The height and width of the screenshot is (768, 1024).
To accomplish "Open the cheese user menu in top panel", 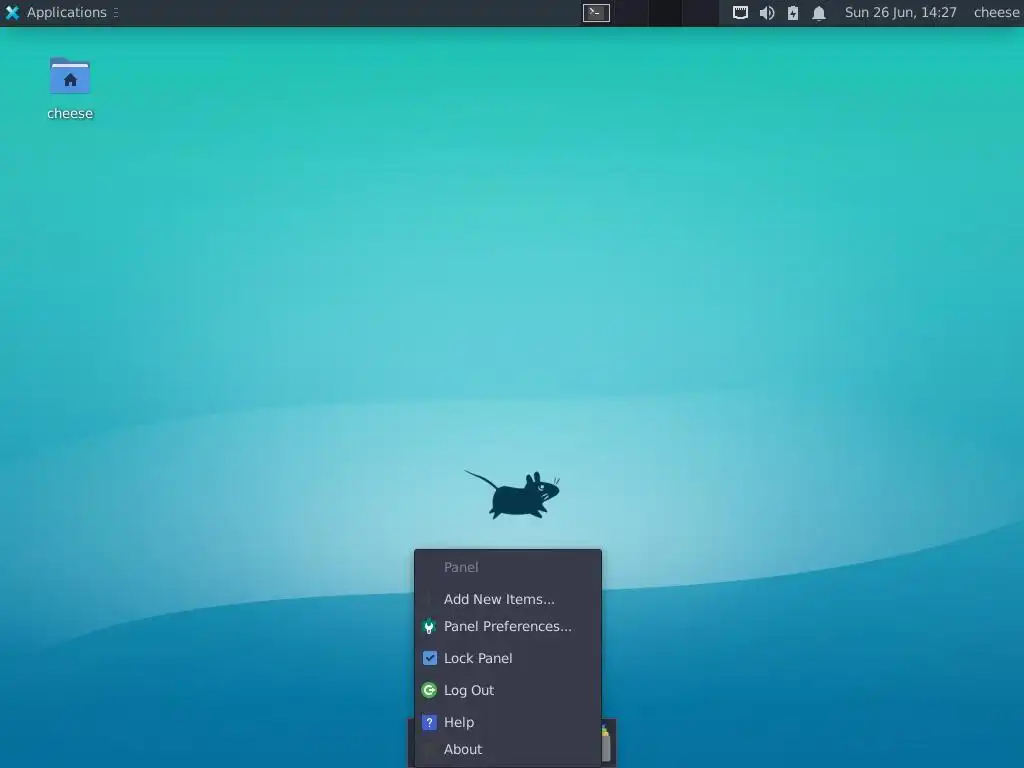I will pyautogui.click(x=997, y=12).
